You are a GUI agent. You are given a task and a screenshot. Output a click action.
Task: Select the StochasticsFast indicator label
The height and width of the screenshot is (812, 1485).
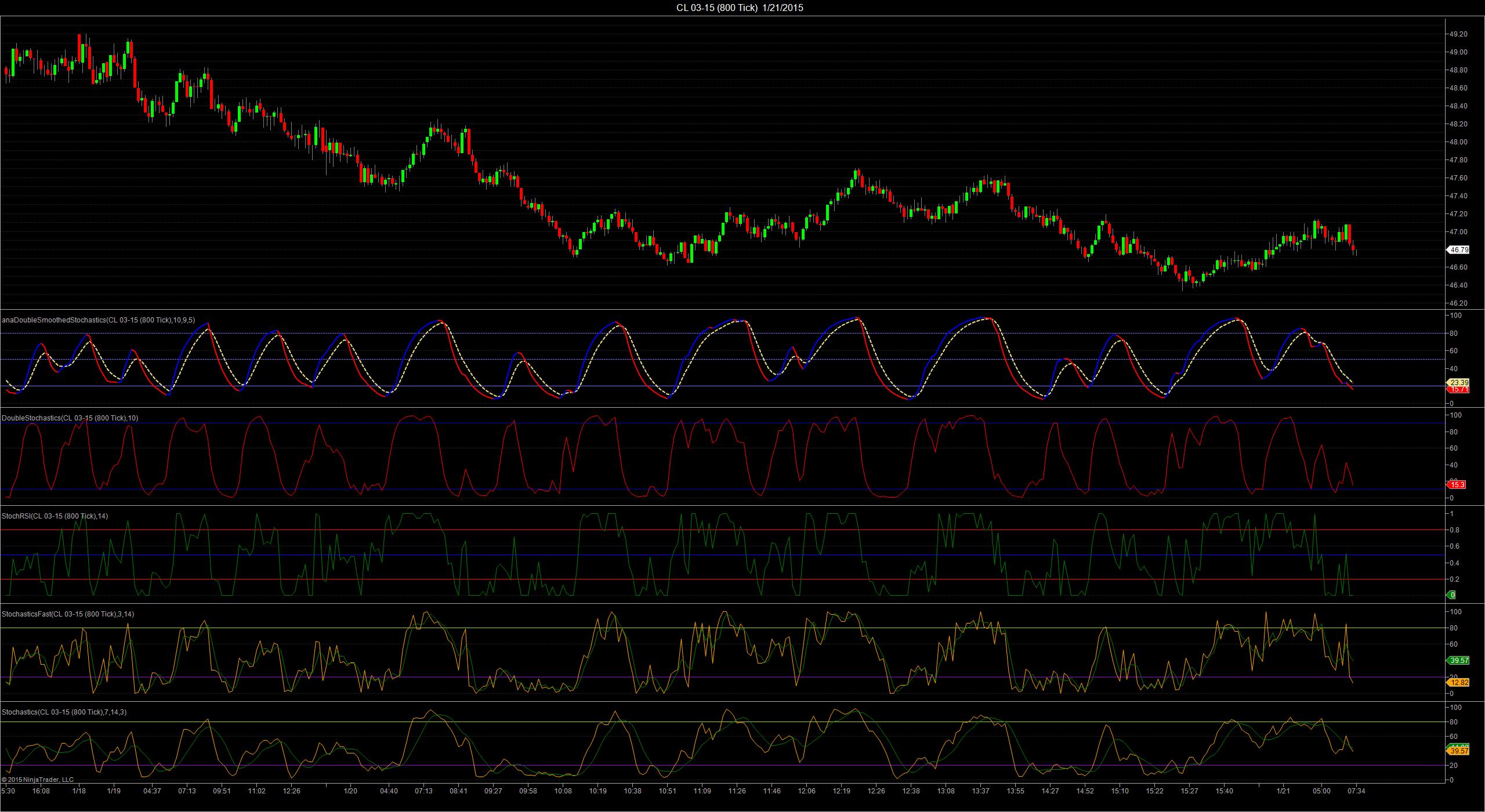[68, 614]
